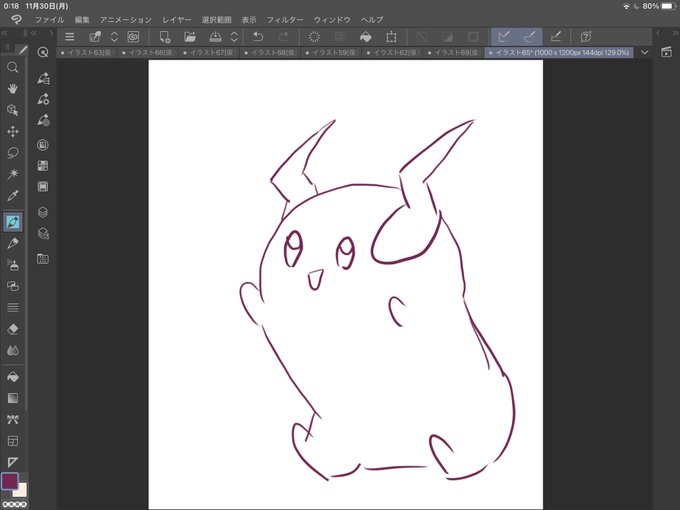Select the Operation object tool

(x=13, y=110)
